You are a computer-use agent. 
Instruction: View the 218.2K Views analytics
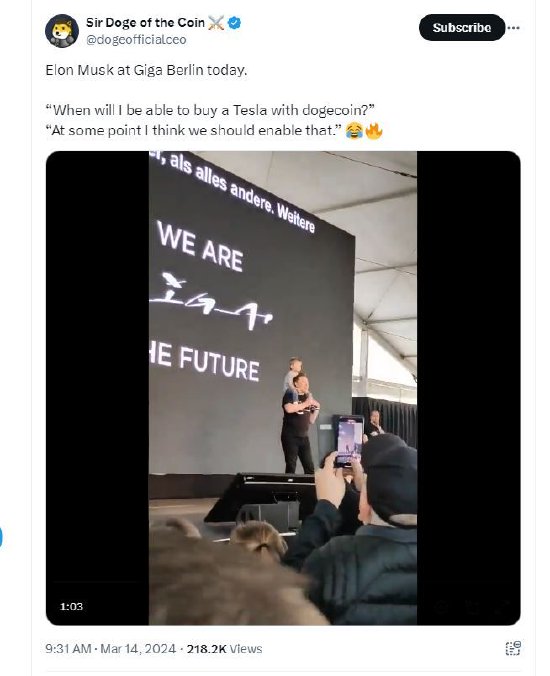[x=224, y=649]
